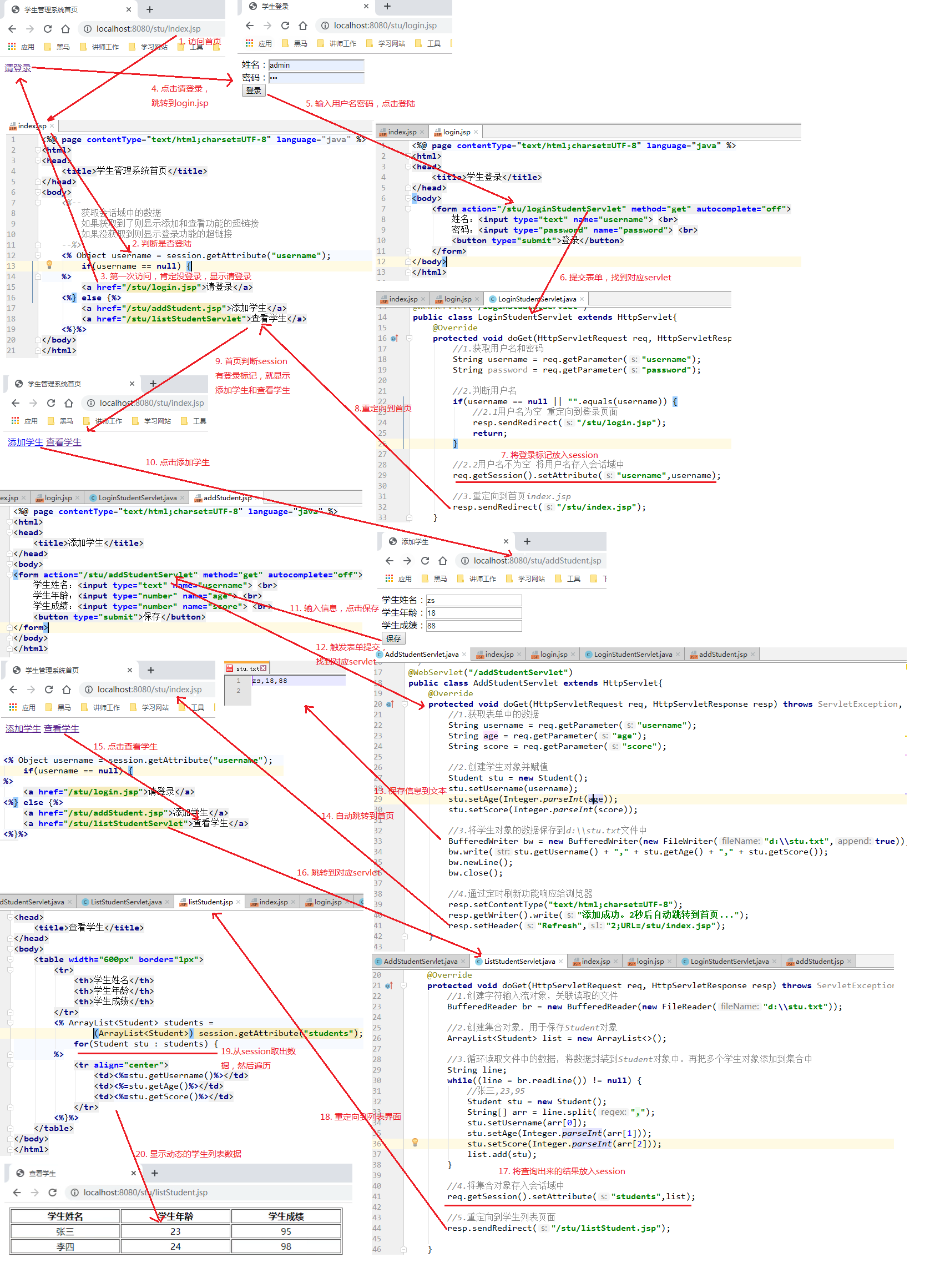Go back in the addStudent.jsp browser
Image resolution: width=950 pixels, height=1288 pixels.
pos(390,561)
